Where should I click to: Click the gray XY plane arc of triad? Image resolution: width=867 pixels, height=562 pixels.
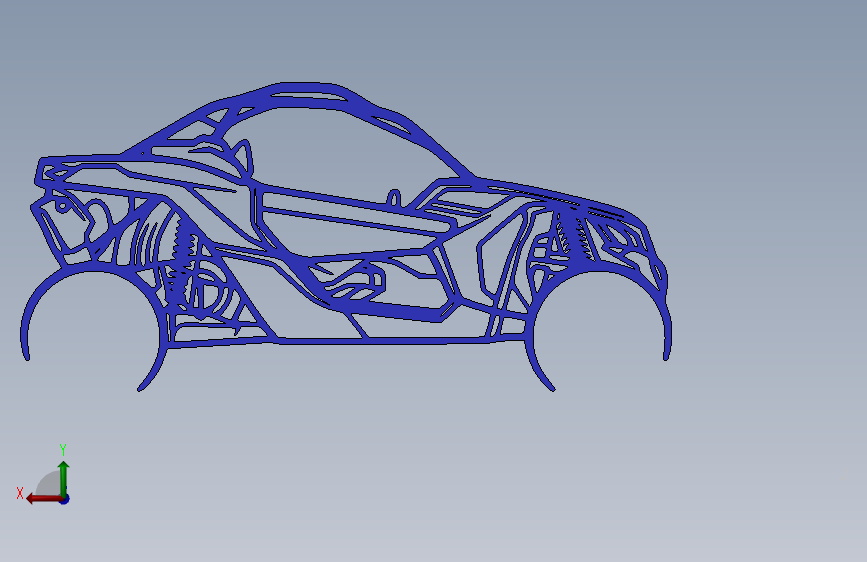[x=48, y=483]
